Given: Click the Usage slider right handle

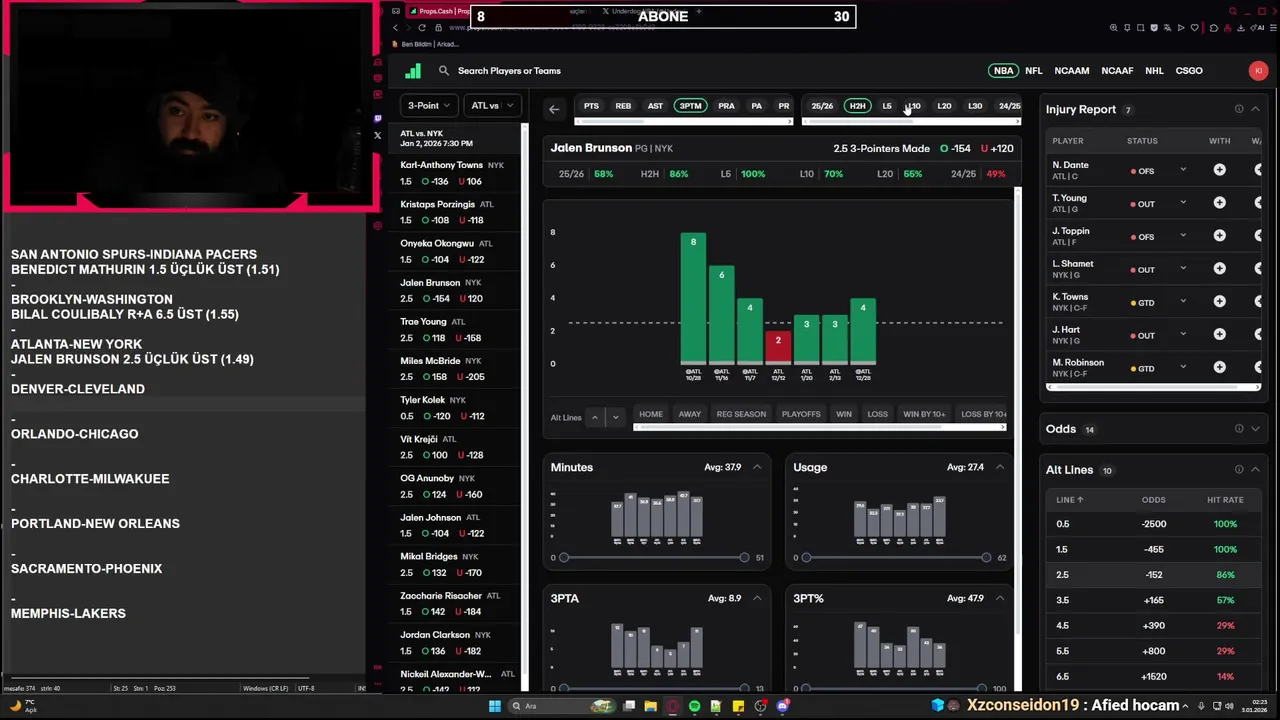Looking at the screenshot, I should [x=986, y=557].
